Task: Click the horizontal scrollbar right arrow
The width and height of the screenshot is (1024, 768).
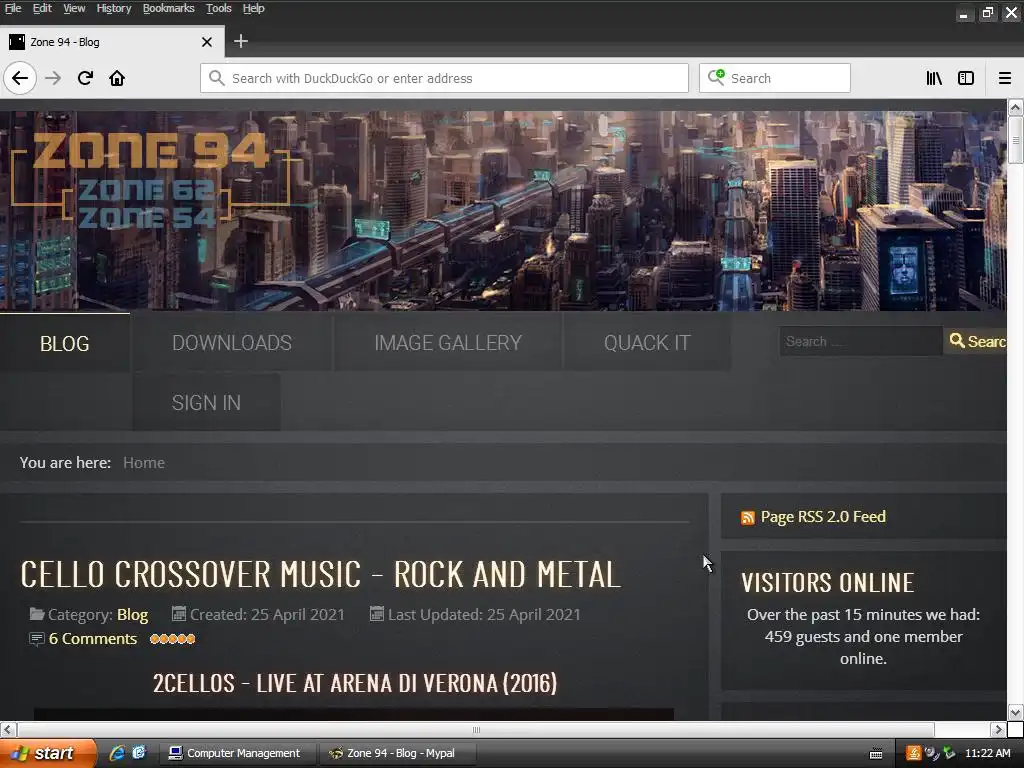Action: coord(997,729)
